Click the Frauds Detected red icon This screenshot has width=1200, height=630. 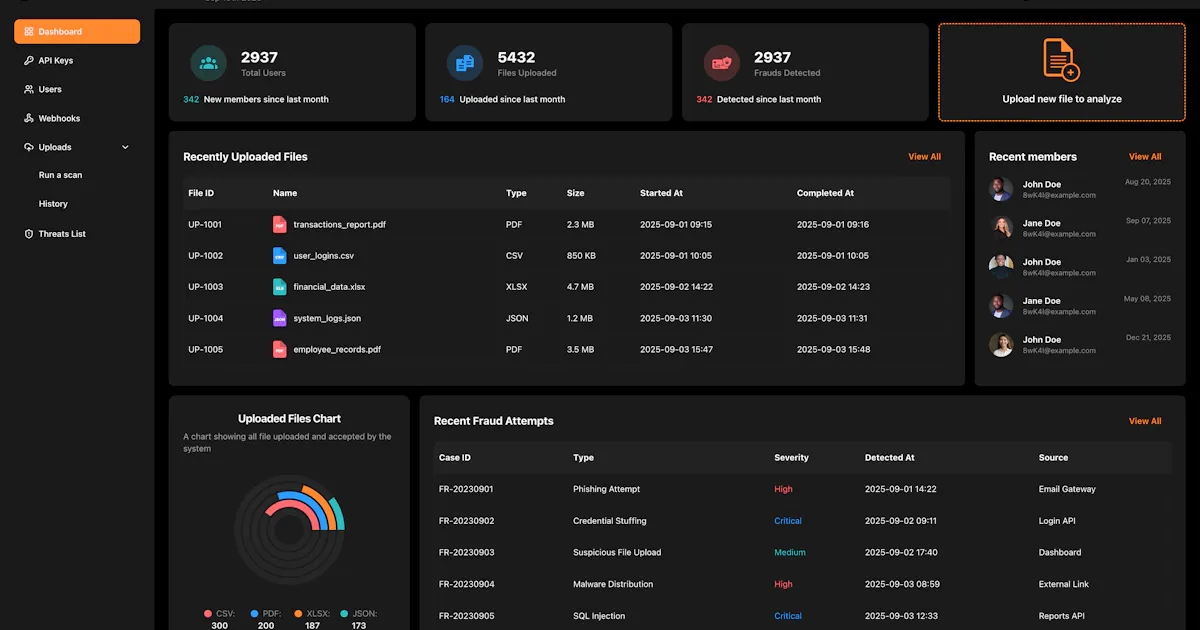point(722,63)
